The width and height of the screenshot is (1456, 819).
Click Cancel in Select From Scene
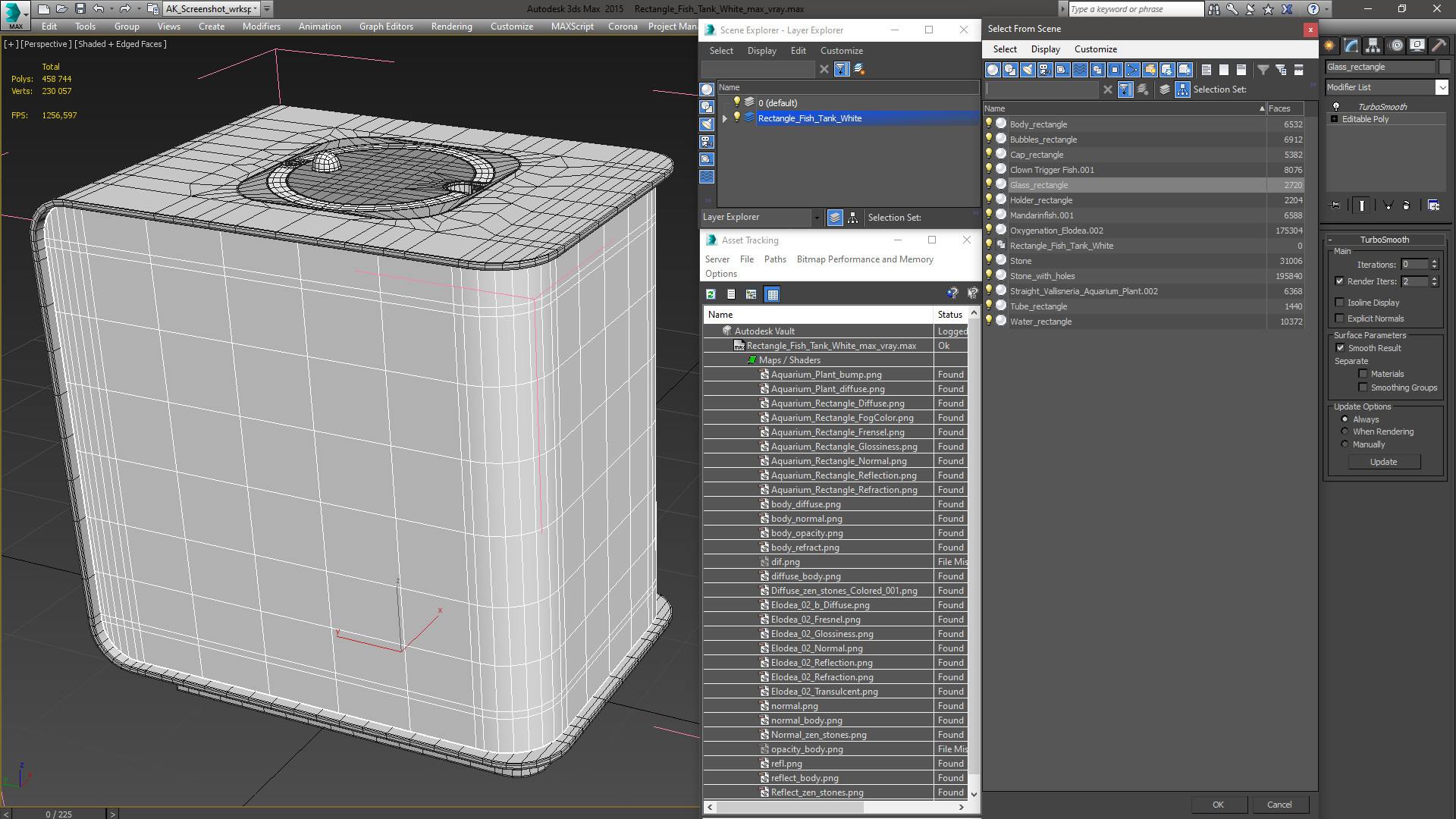pos(1279,805)
